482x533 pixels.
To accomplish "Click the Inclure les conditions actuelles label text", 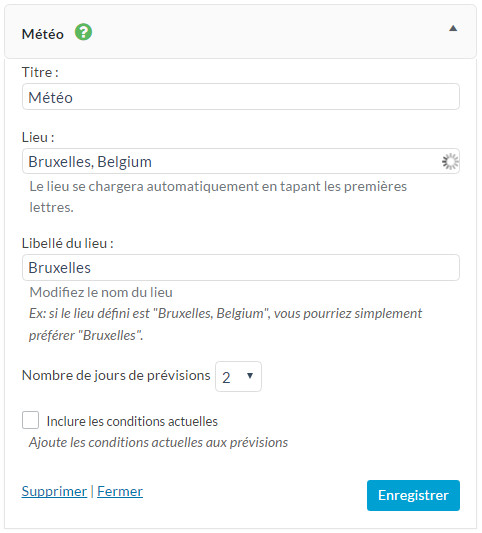I will 132,422.
